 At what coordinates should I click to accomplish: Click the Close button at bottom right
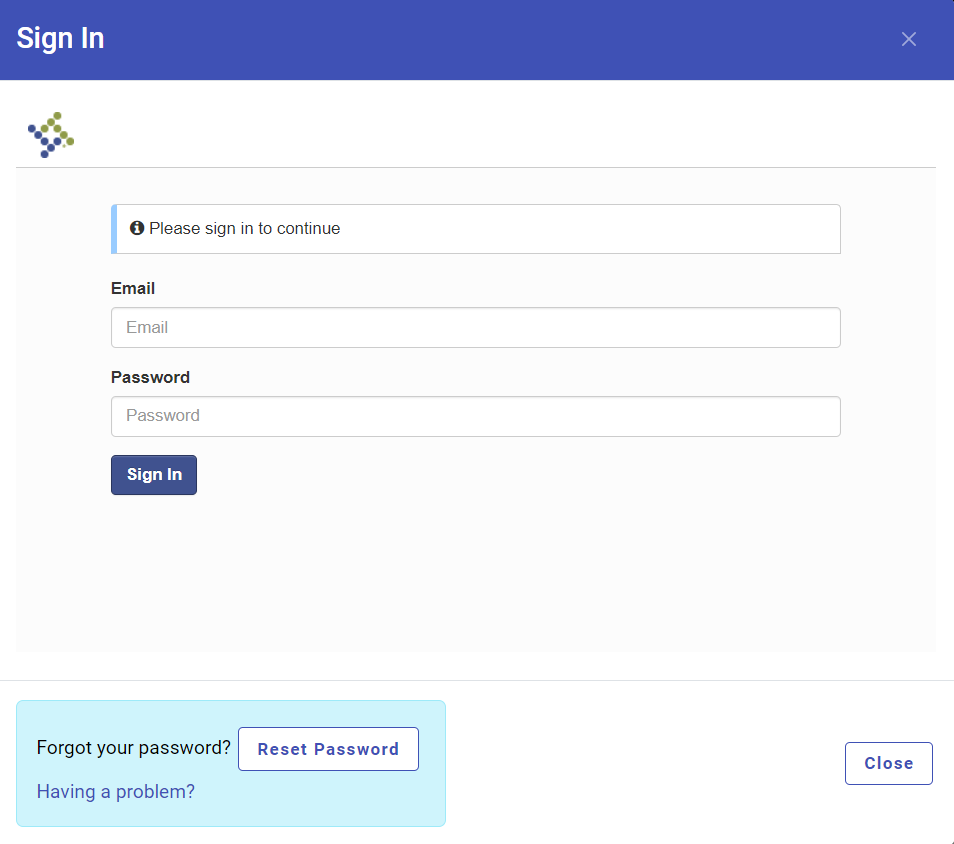[888, 762]
